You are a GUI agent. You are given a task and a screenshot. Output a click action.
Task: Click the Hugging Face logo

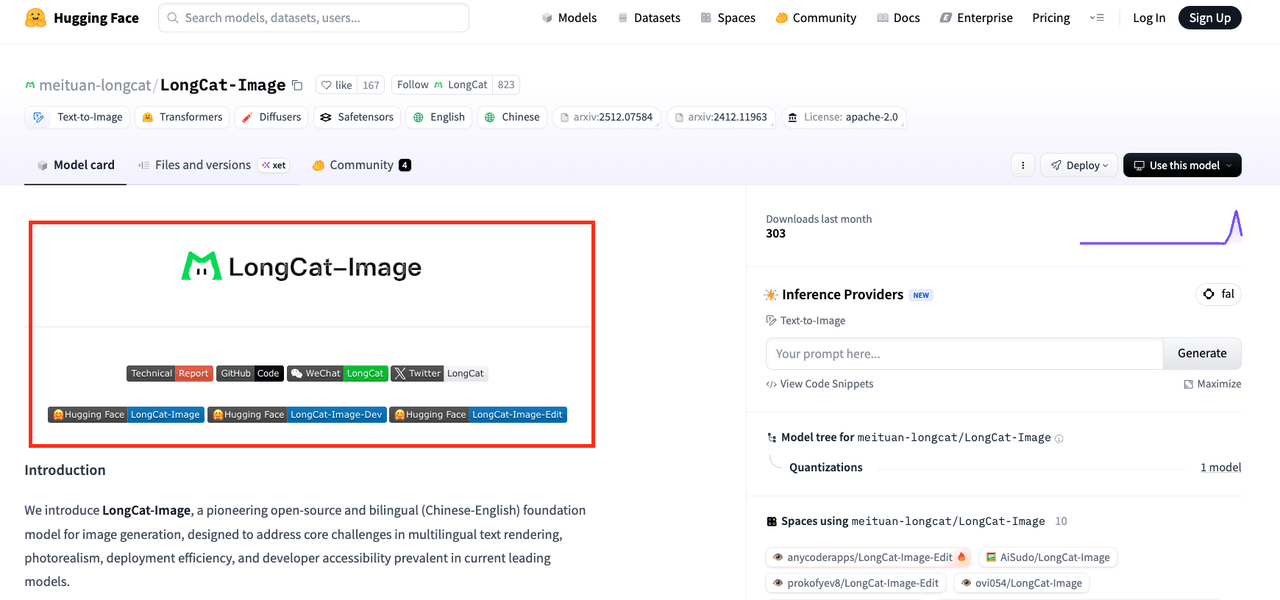pos(82,18)
